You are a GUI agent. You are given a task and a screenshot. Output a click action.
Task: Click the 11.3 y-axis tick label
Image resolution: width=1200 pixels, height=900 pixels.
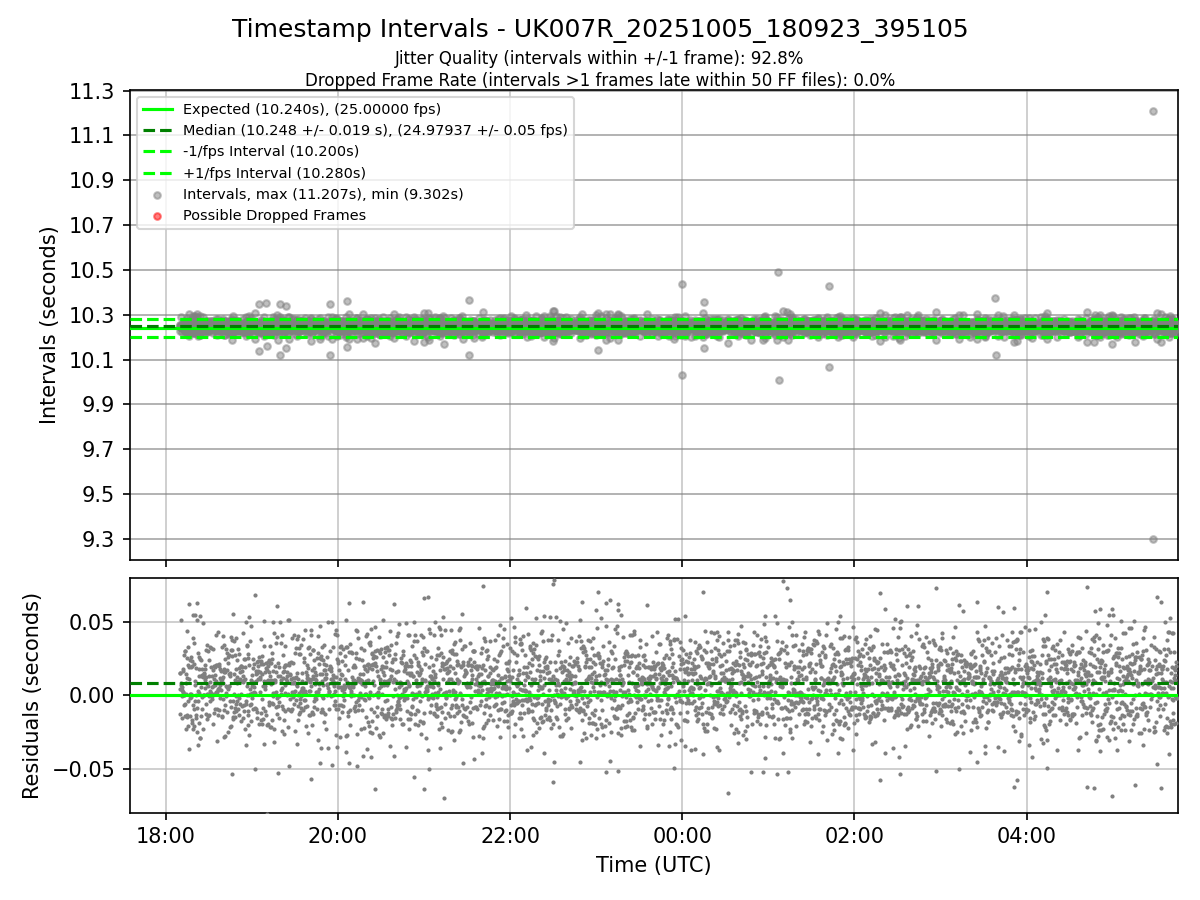[94, 91]
